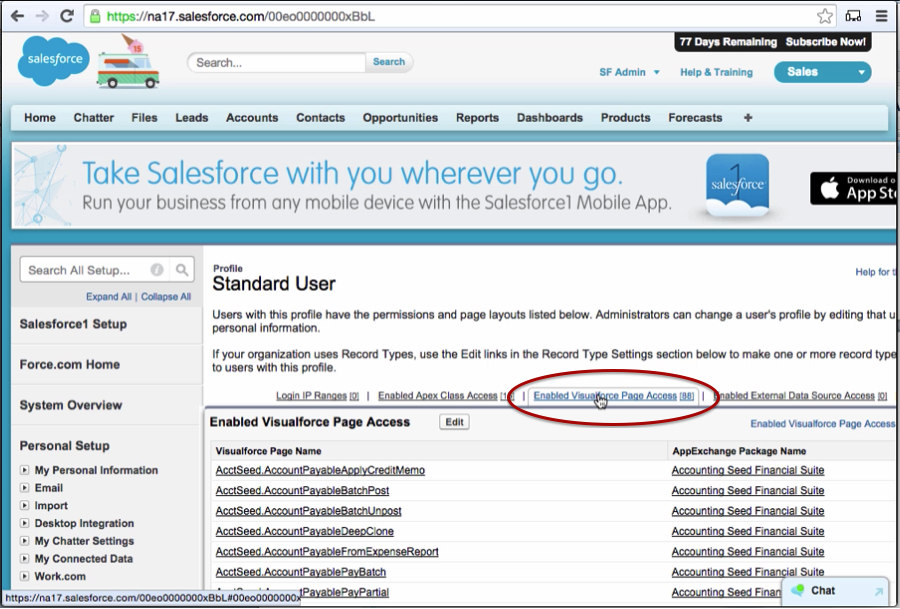Open the SF Admin user dropdown
The height and width of the screenshot is (609, 900).
point(630,72)
